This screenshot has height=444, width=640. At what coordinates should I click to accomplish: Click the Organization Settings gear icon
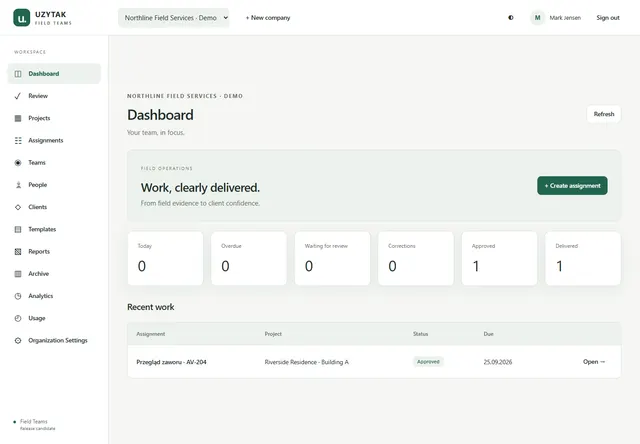click(18, 340)
